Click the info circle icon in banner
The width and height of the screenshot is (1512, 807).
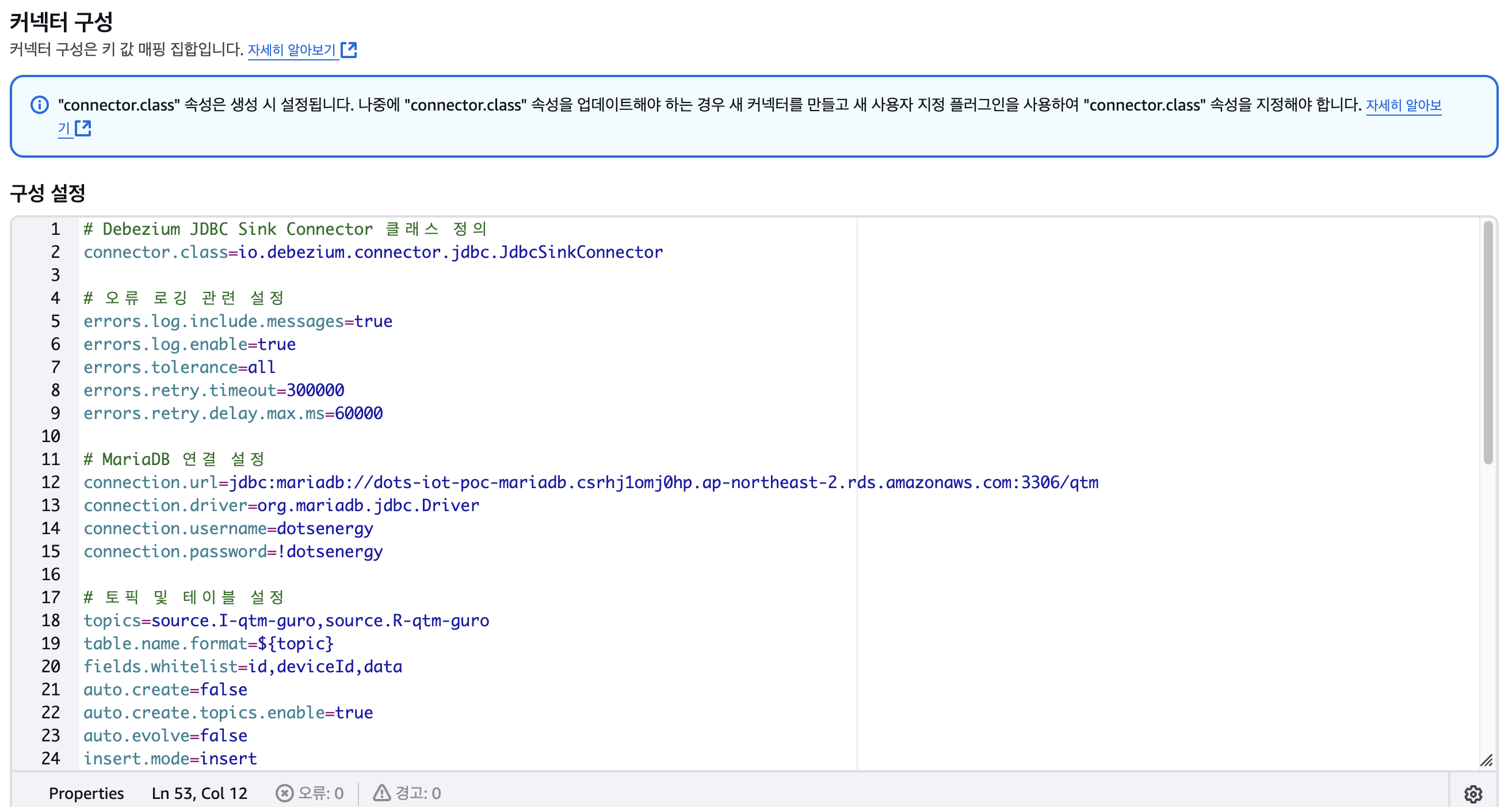(x=39, y=105)
